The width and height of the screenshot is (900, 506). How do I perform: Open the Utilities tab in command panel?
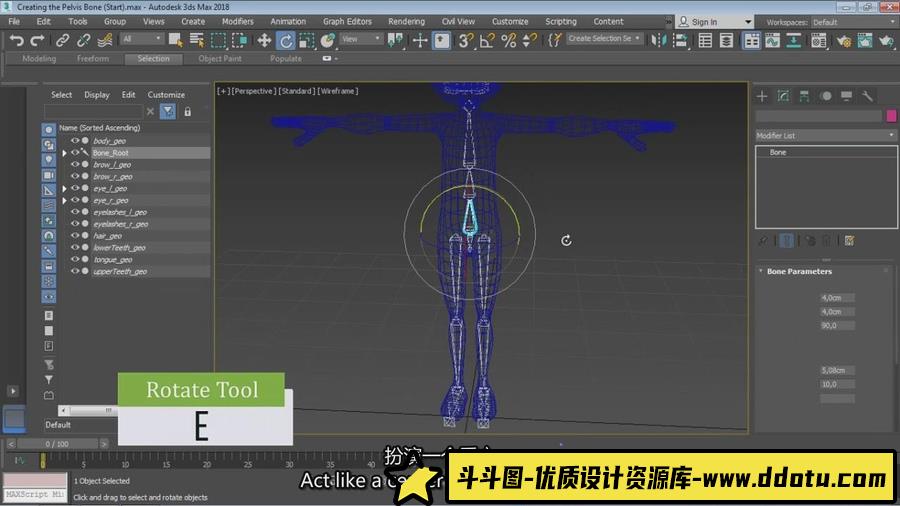[x=867, y=96]
